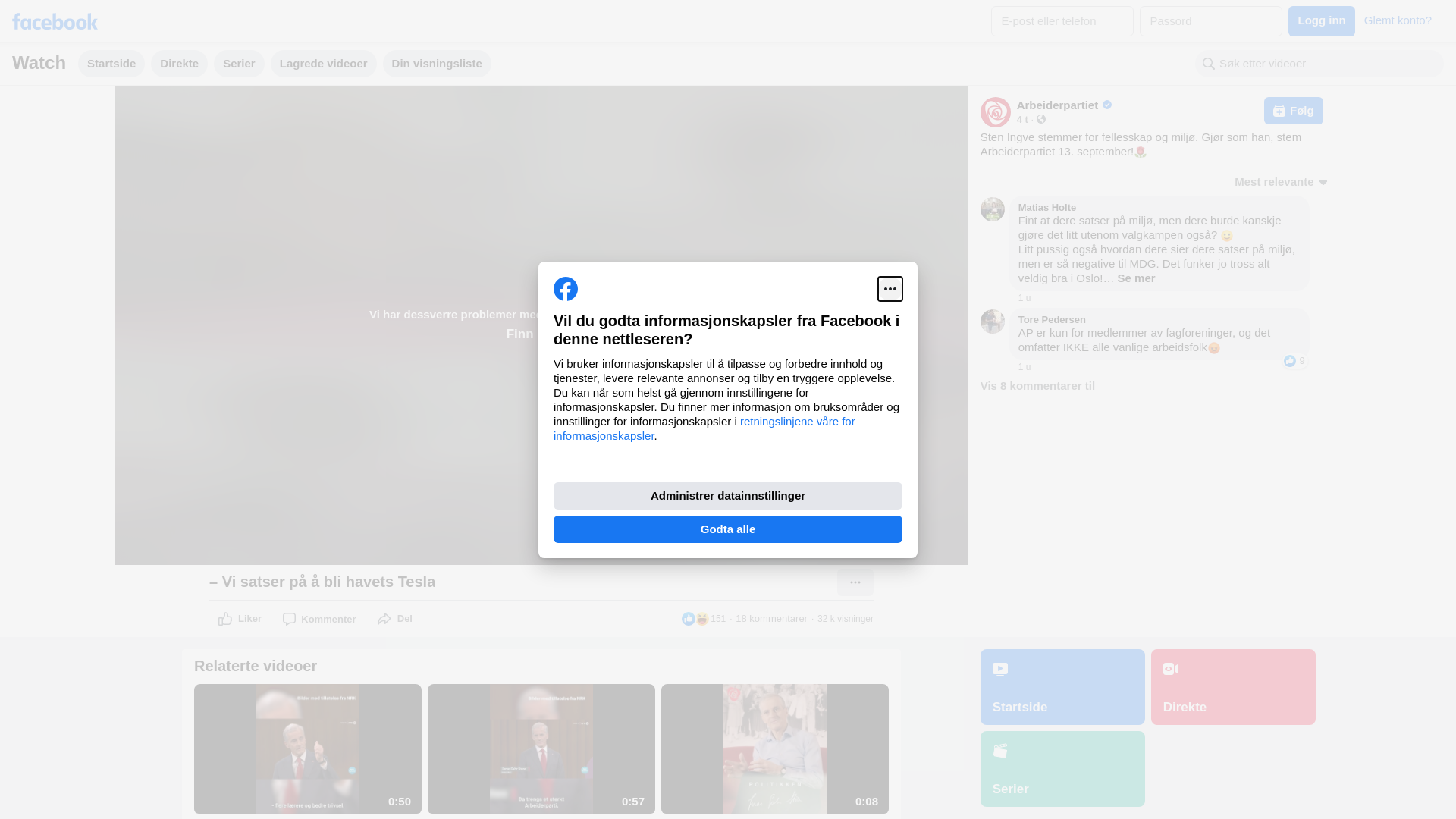Open the pink Direkte tile
Screen dimensions: 1456x819
click(x=1233, y=687)
